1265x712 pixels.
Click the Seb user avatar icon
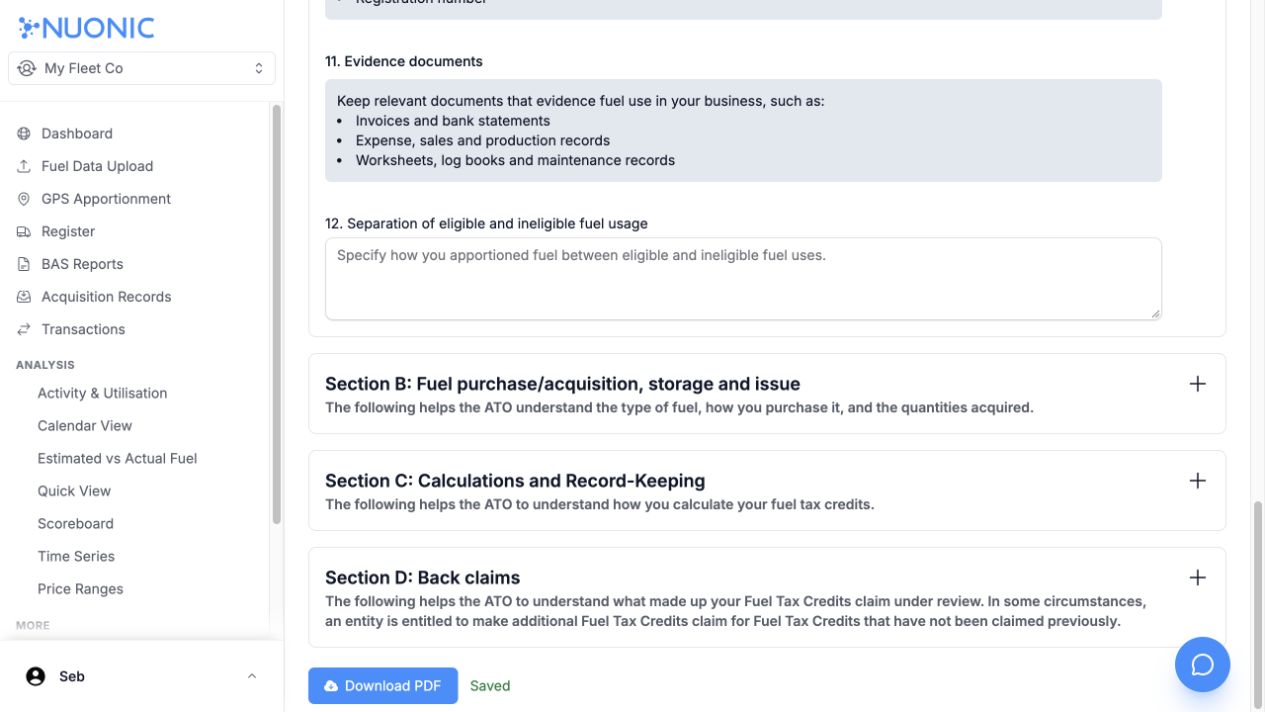36,677
